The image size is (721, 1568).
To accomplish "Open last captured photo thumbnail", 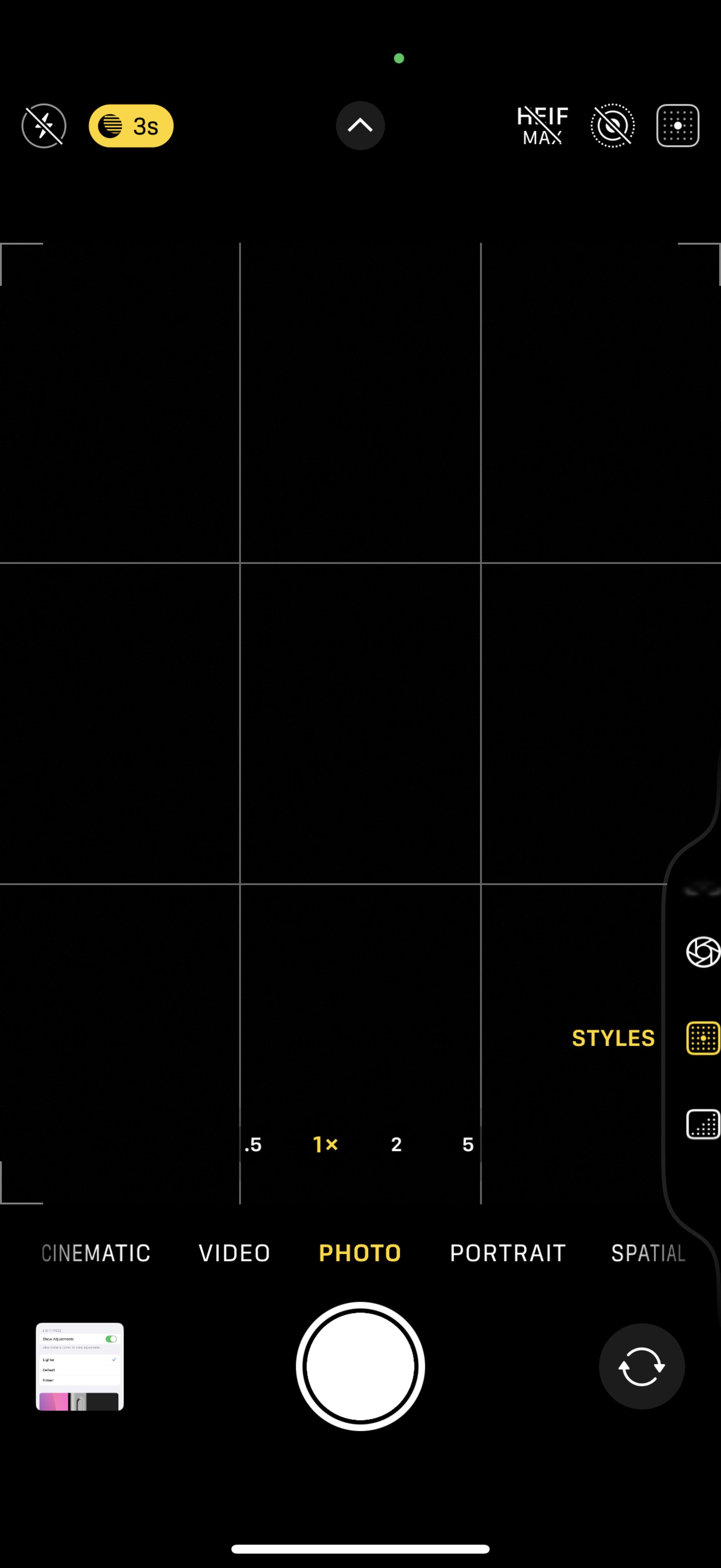I will [80, 1366].
